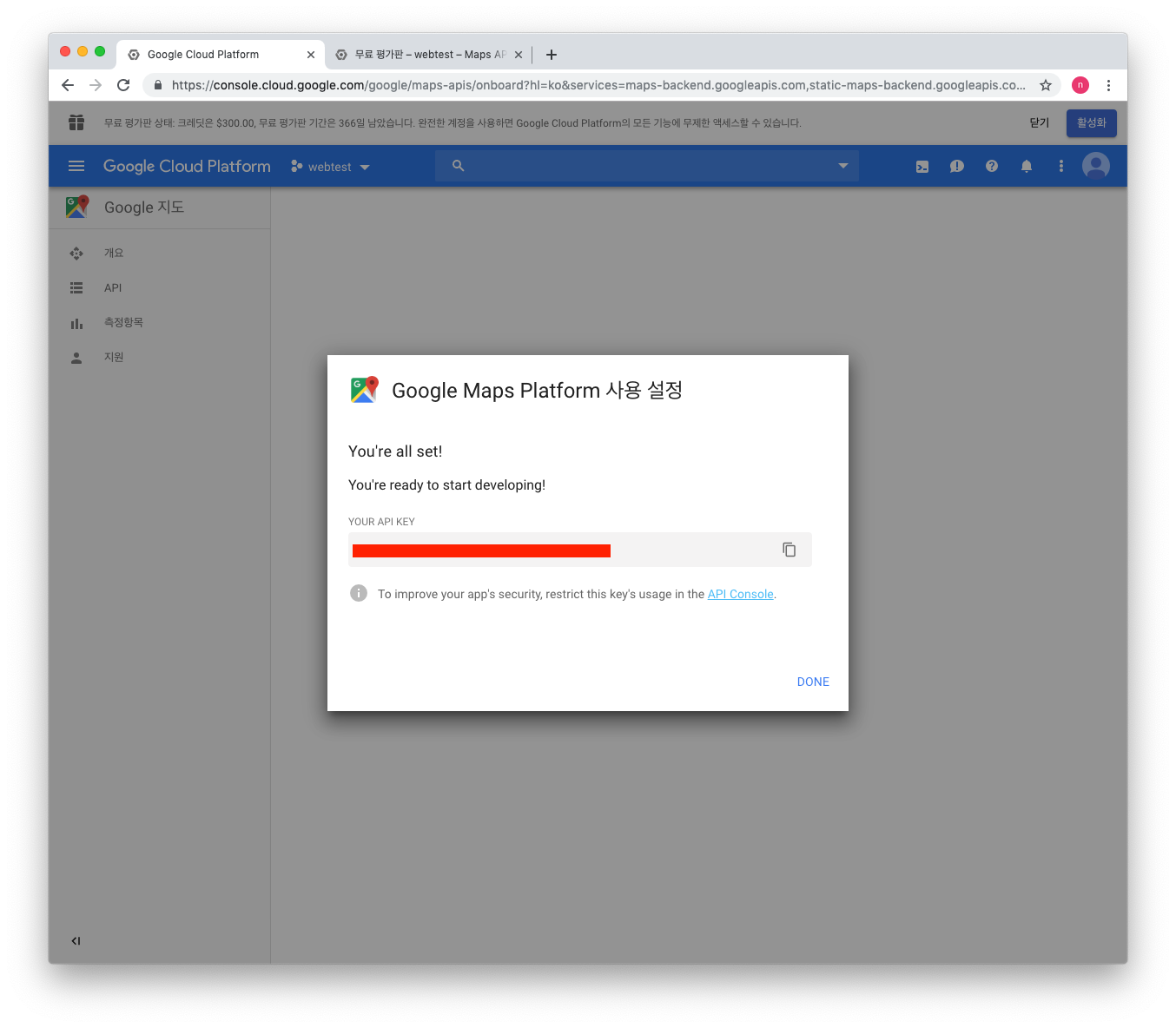The width and height of the screenshot is (1176, 1028).
Task: Go forward in the browser
Action: pos(96,85)
